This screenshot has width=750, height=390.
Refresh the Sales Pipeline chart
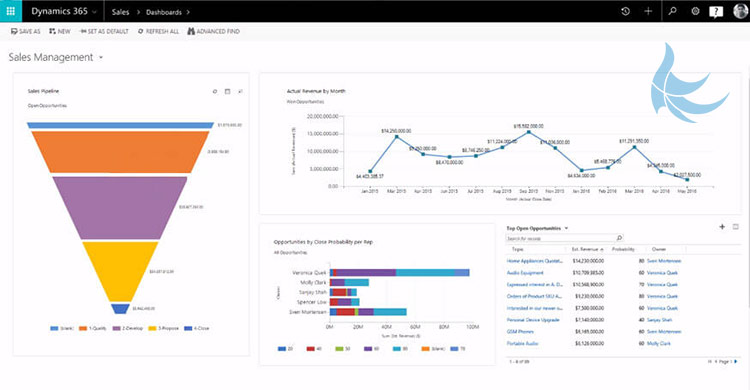pyautogui.click(x=215, y=91)
